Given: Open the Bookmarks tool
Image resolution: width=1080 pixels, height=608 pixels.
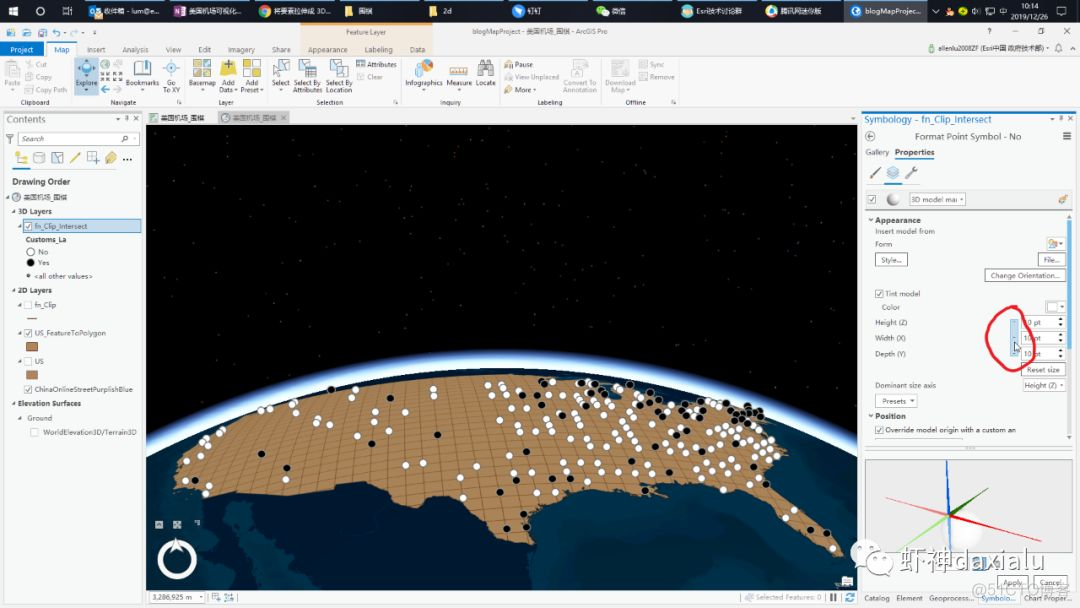Looking at the screenshot, I should tap(142, 70).
